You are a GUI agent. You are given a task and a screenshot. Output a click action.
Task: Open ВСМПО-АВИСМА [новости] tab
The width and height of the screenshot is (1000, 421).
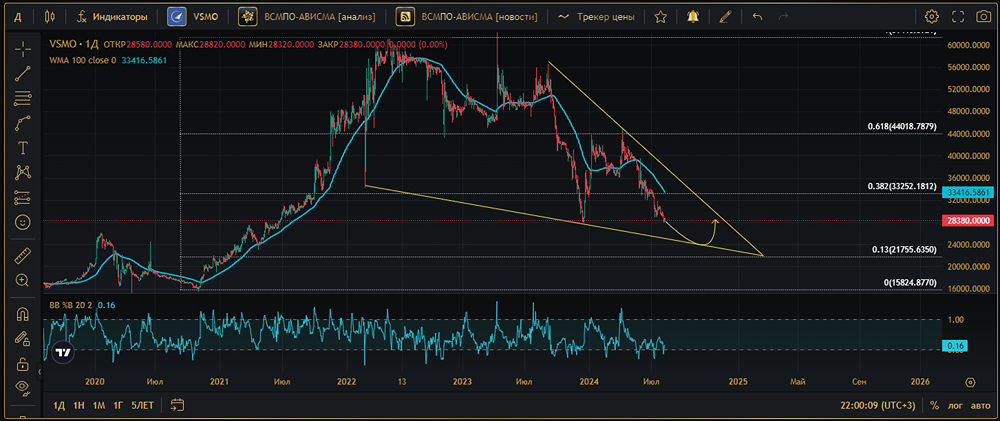(466, 17)
